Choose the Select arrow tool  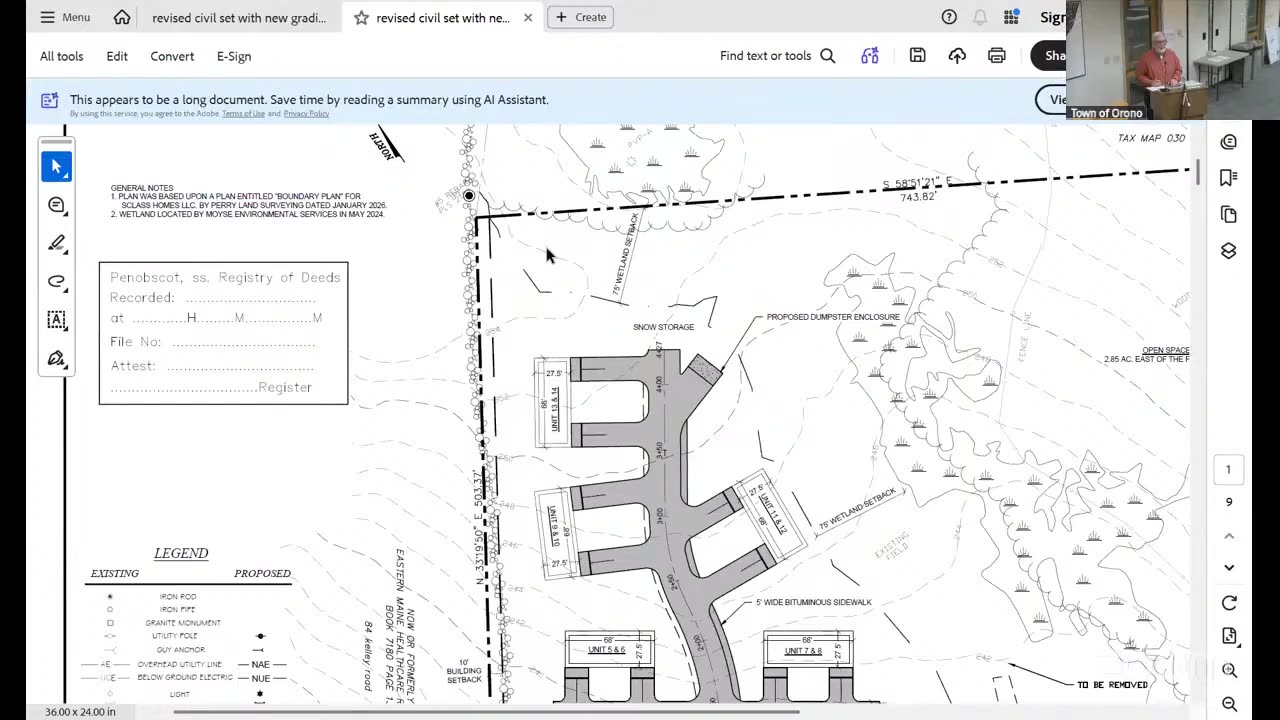(x=56, y=167)
